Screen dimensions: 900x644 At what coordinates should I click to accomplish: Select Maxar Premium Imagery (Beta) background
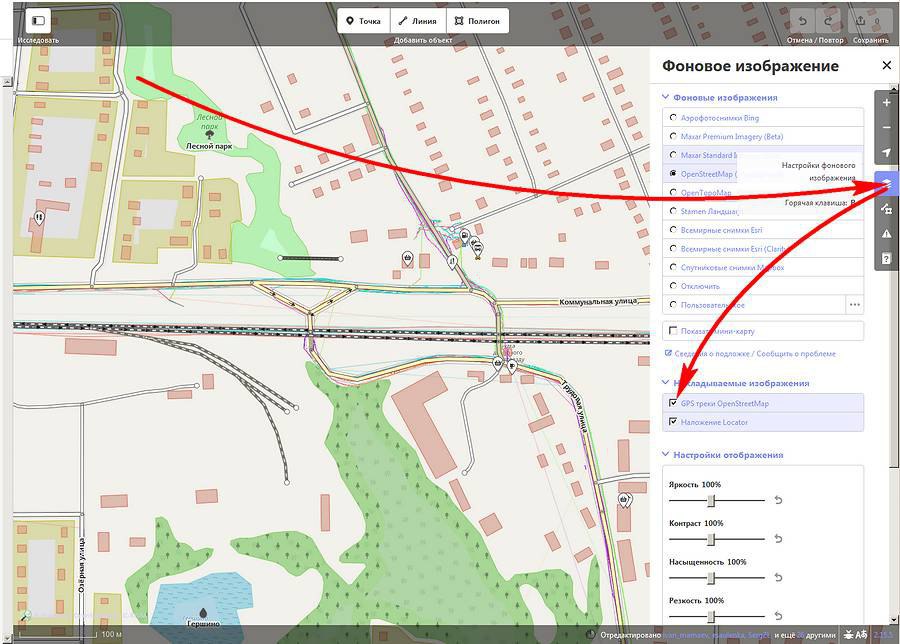[x=763, y=137]
